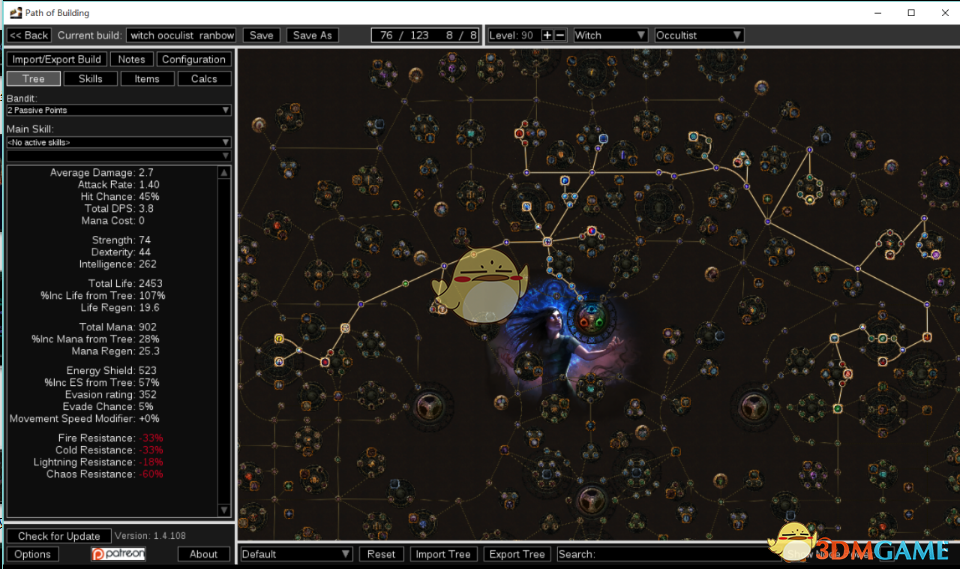Open the Occultist ascendancy dropdown
Viewport: 960px width, 569px height.
coord(698,35)
